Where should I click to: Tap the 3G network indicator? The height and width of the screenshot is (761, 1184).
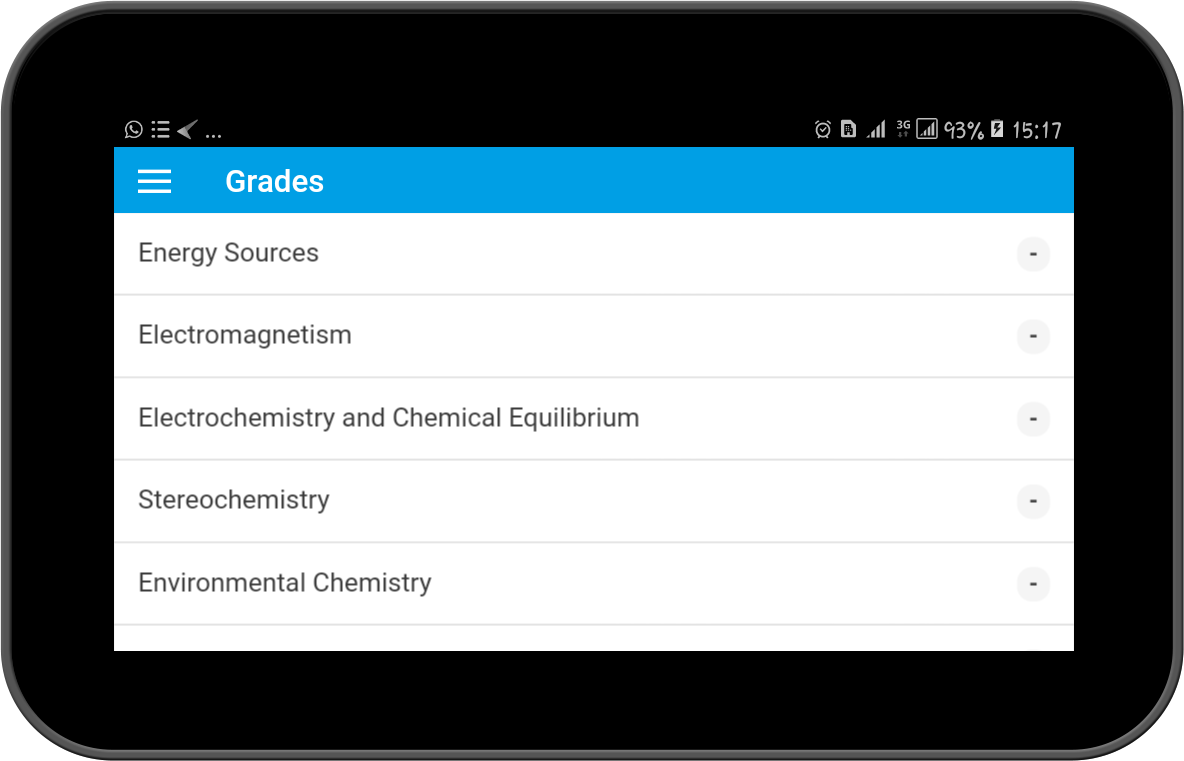[903, 129]
